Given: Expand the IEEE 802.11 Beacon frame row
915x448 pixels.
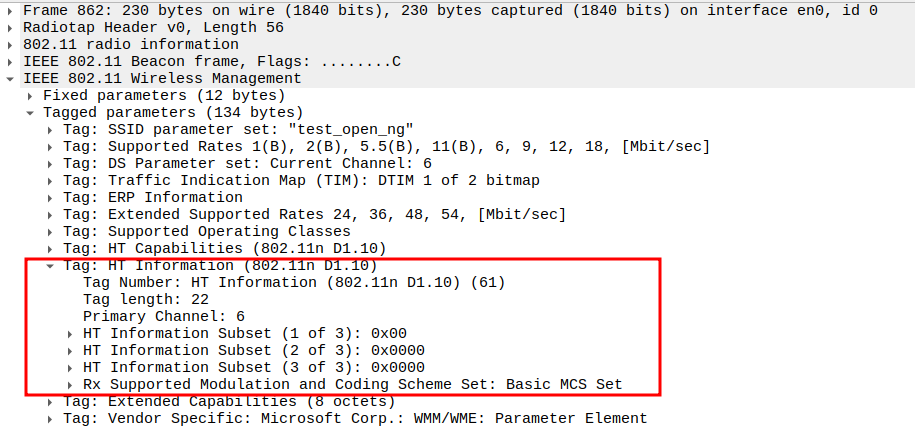Looking at the screenshot, I should (x=10, y=61).
